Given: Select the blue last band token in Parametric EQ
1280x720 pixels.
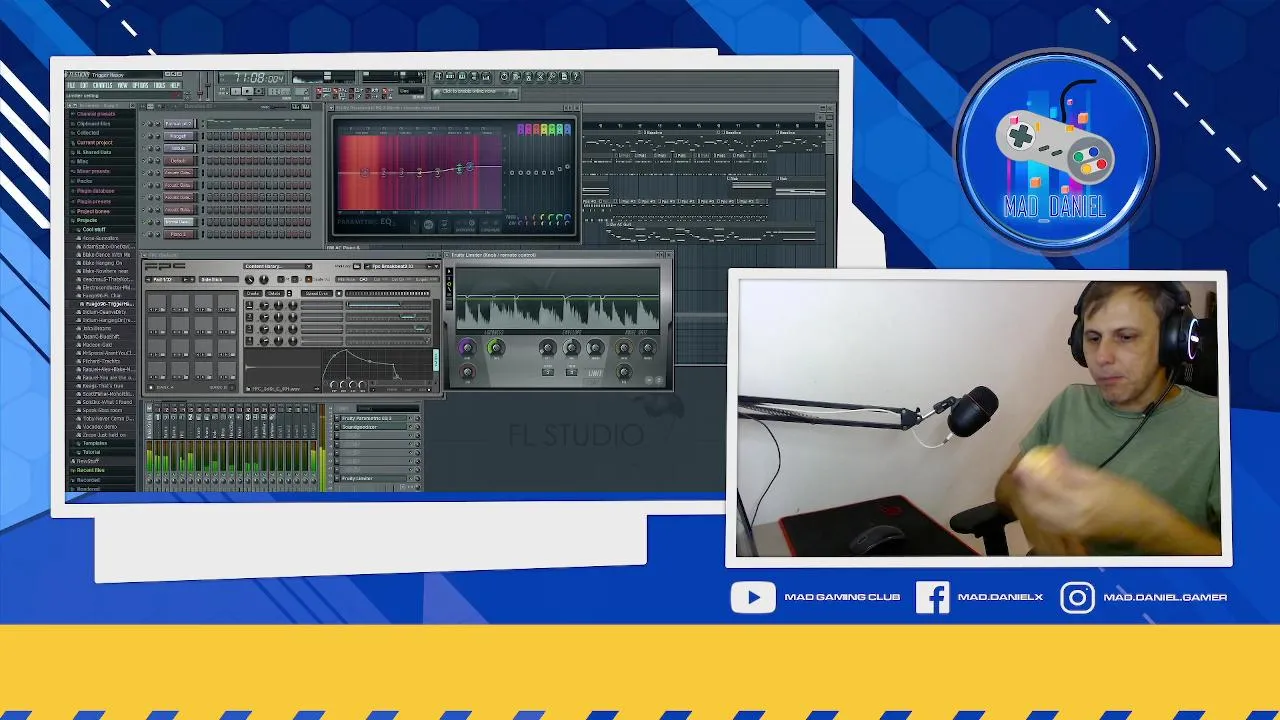Looking at the screenshot, I should pyautogui.click(x=567, y=130).
